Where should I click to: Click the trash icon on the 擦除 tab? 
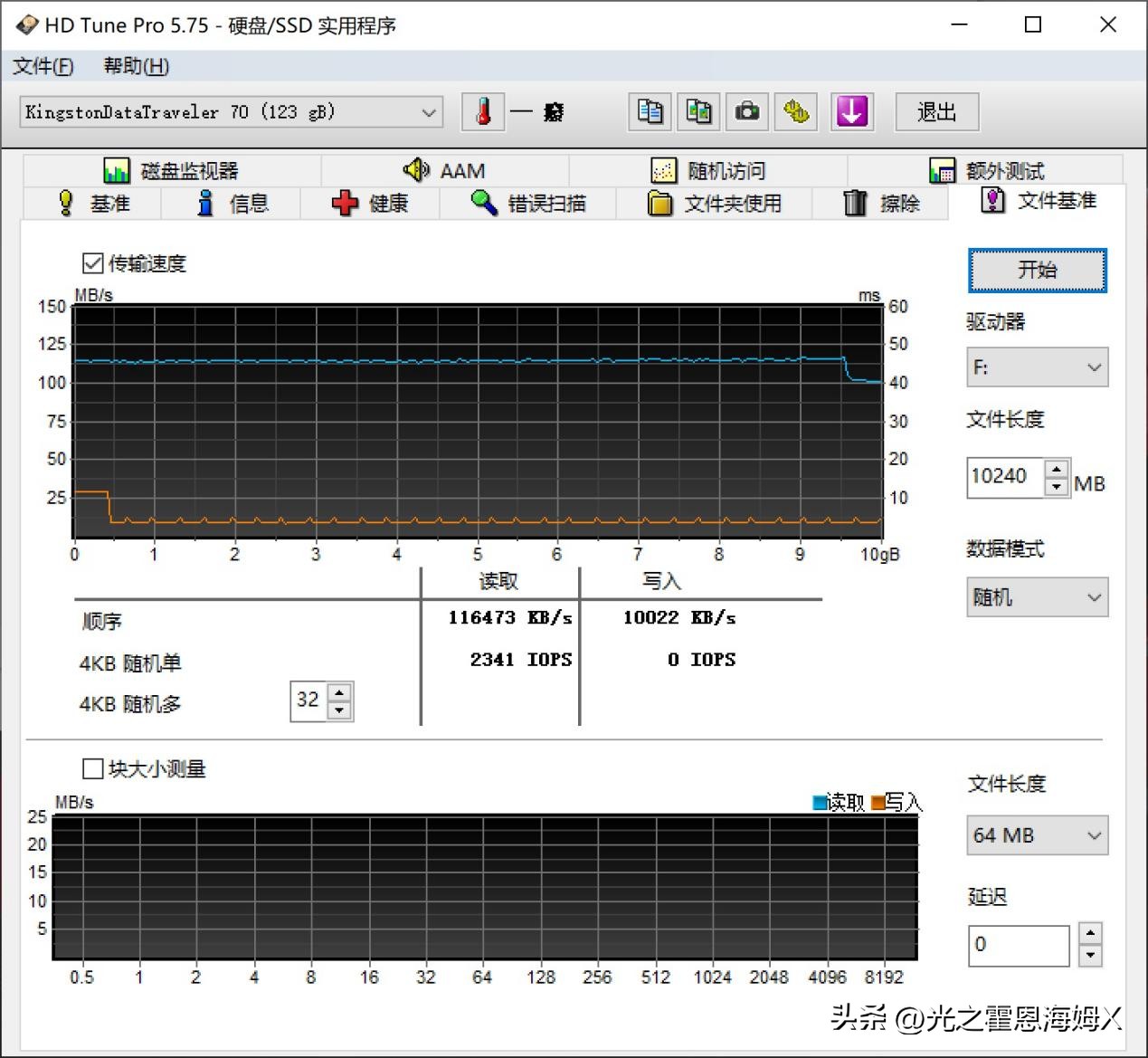click(853, 203)
